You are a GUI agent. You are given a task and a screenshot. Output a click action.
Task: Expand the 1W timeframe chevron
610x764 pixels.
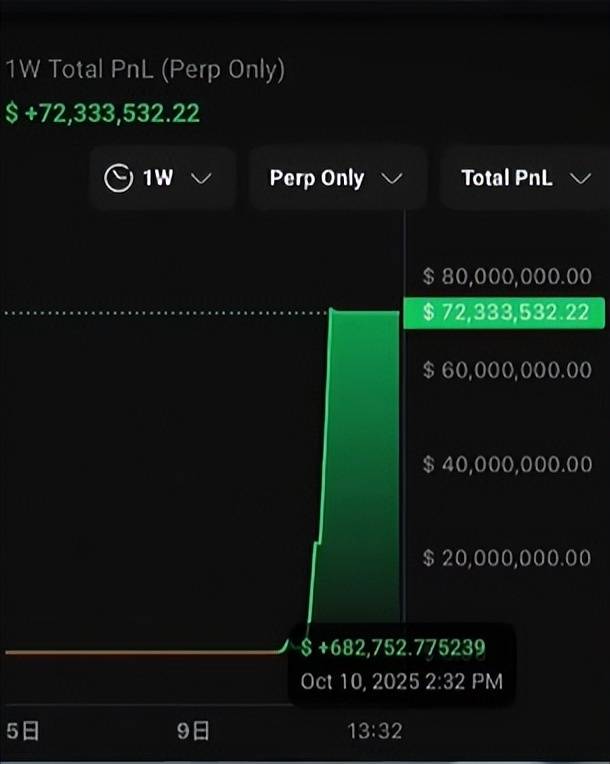point(201,179)
